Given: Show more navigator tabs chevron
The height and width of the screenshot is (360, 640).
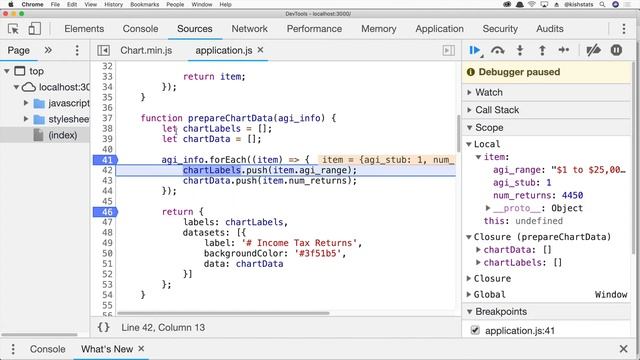Looking at the screenshot, I should pos(48,50).
